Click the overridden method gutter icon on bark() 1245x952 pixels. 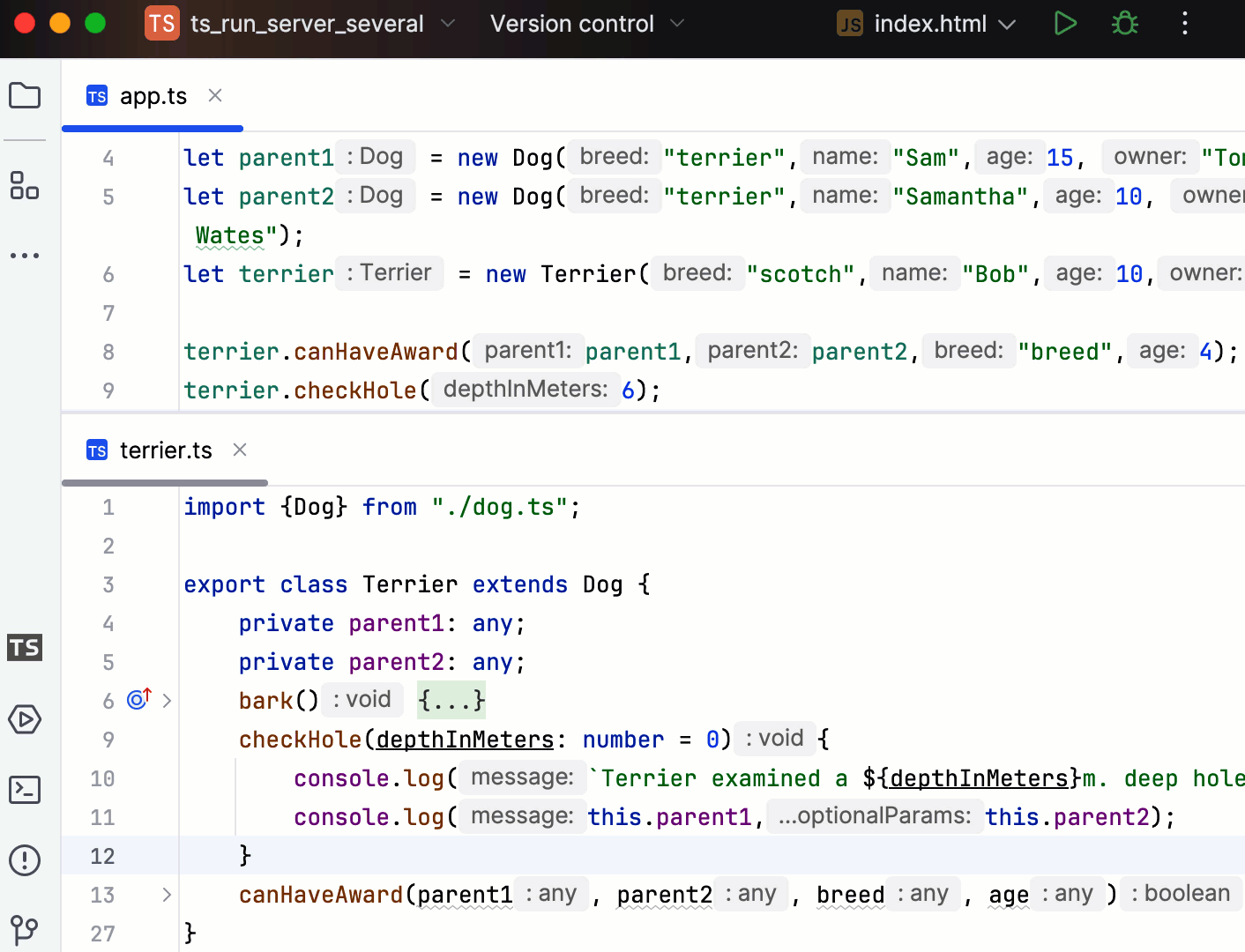tap(137, 699)
